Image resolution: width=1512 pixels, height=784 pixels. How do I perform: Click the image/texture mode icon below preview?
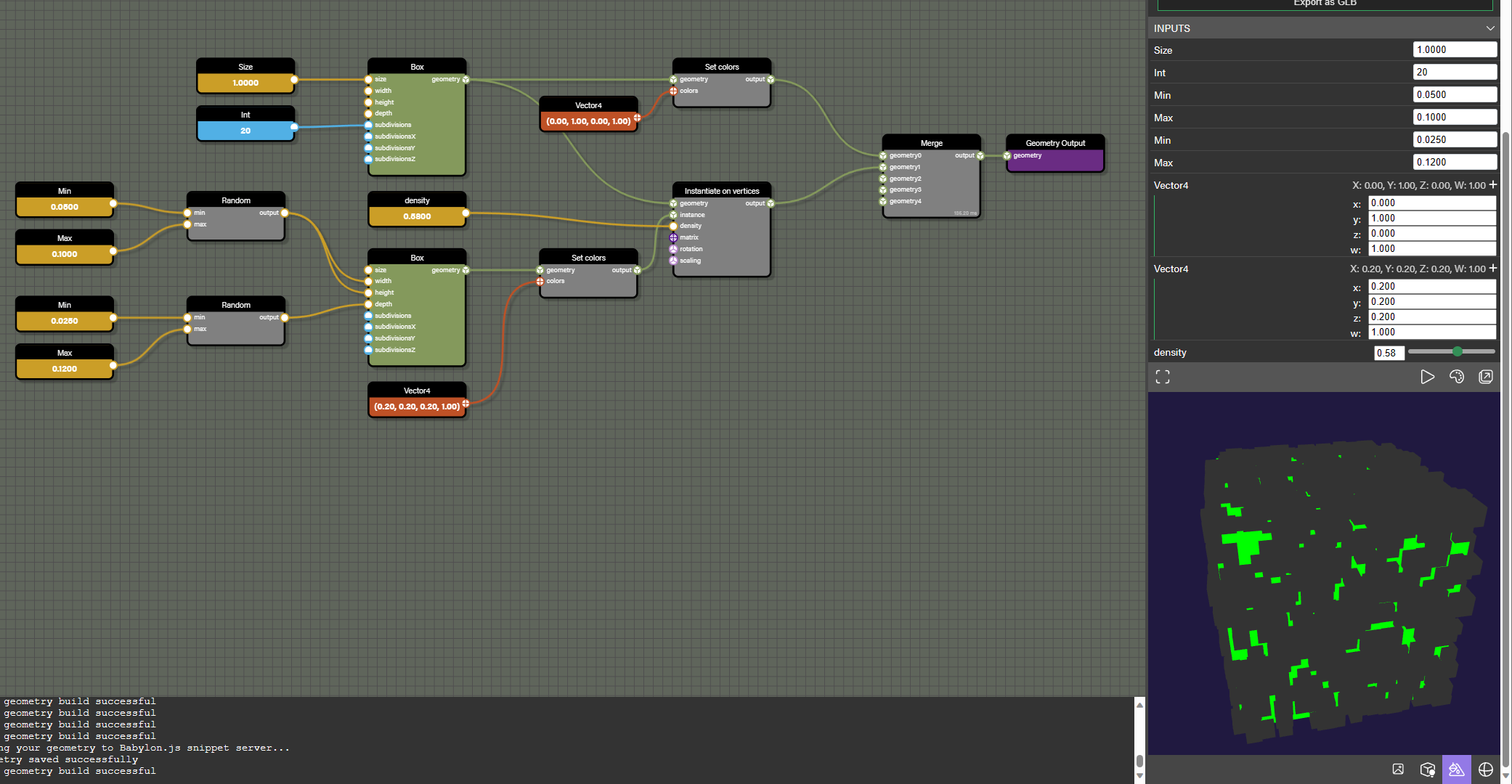(x=1398, y=769)
